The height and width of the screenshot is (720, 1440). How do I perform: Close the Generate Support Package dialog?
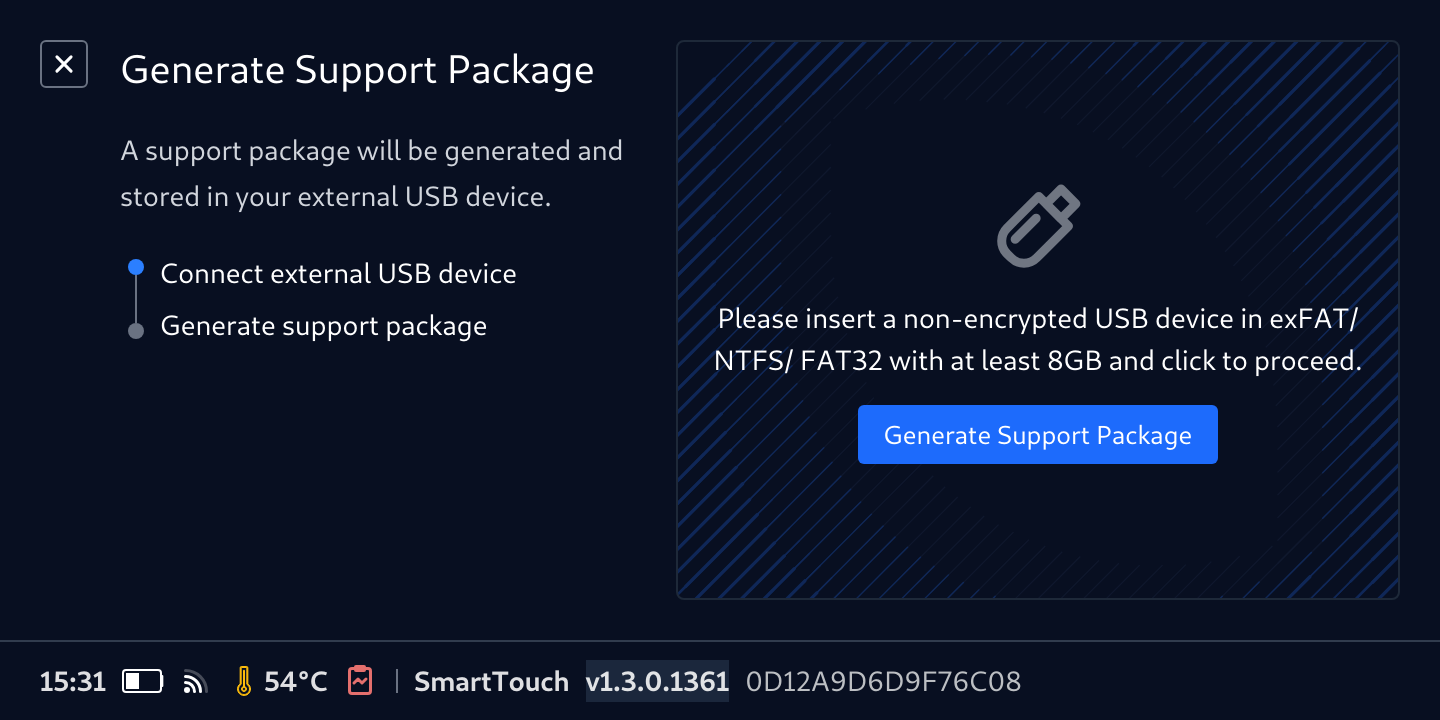pyautogui.click(x=64, y=65)
